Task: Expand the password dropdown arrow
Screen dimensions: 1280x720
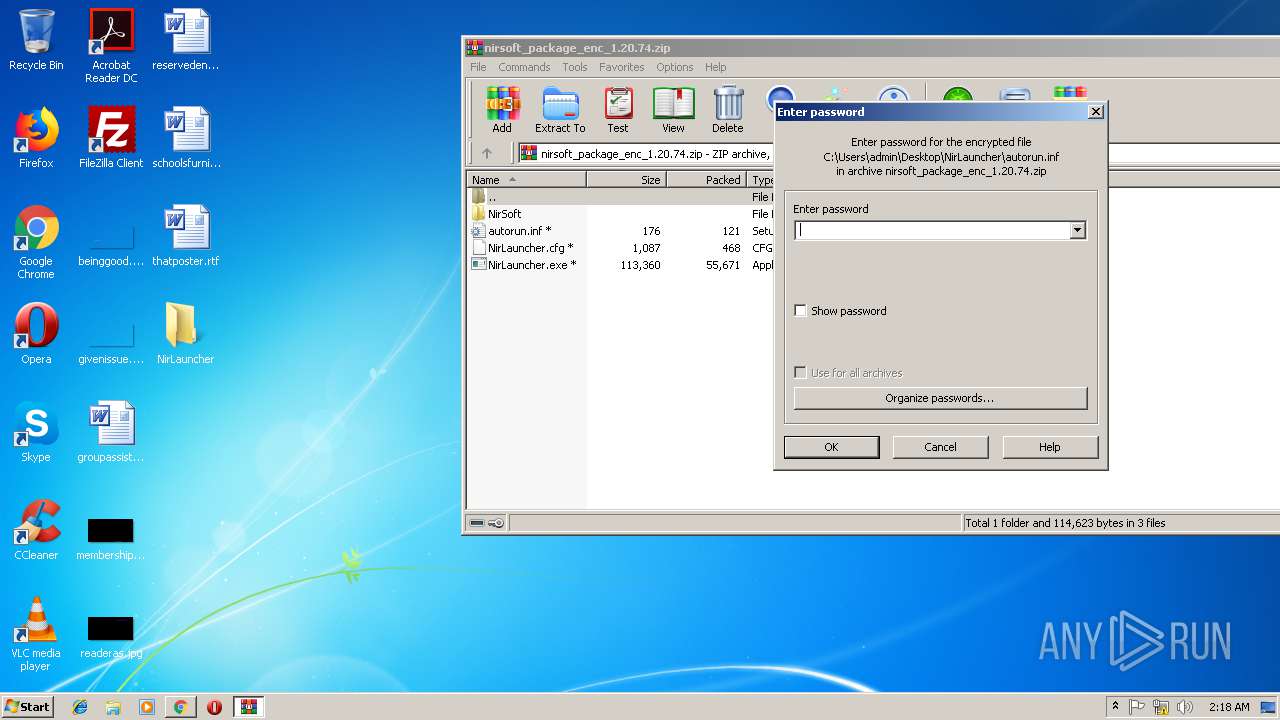Action: tap(1077, 230)
